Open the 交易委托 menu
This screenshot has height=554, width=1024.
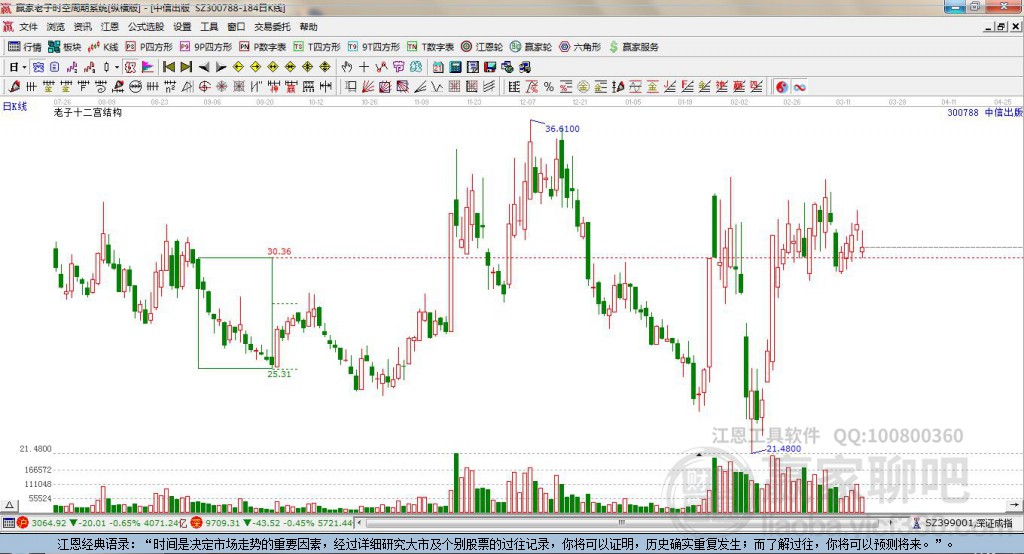pos(272,27)
